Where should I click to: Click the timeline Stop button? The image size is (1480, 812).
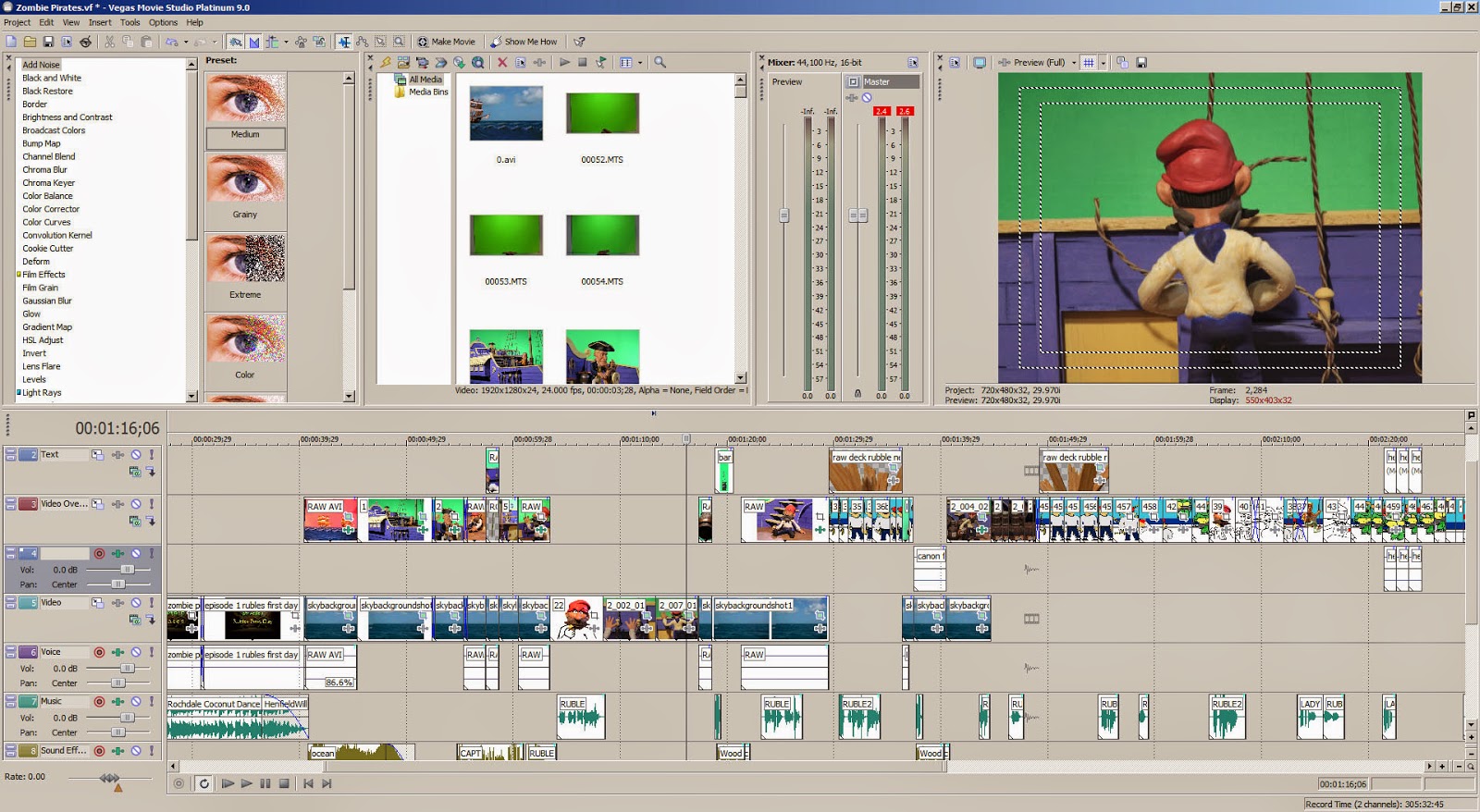coord(284,783)
